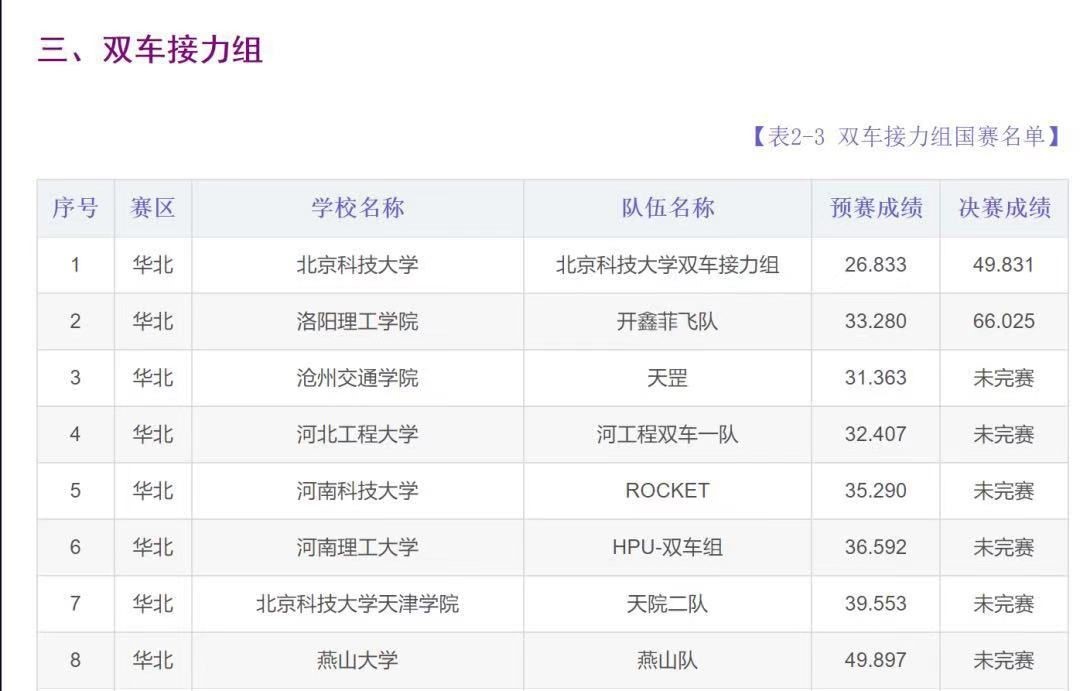Click the HPU-双车组 team name
The width and height of the screenshot is (1080, 691).
tap(667, 548)
